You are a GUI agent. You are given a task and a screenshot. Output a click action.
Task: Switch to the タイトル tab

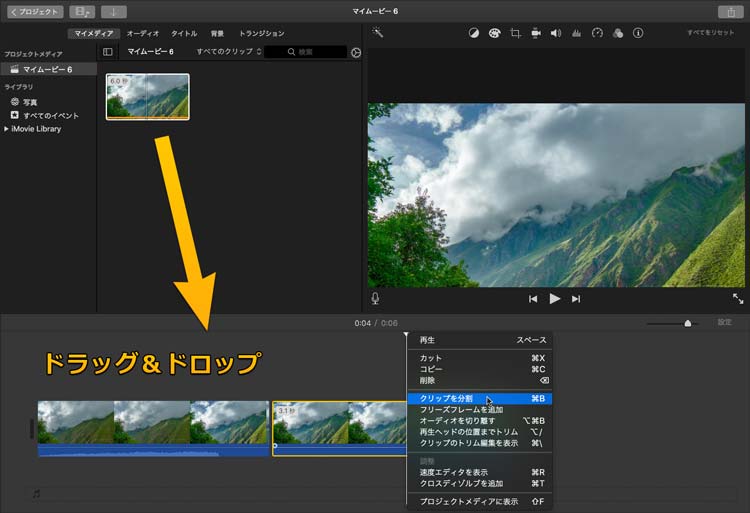[184, 33]
